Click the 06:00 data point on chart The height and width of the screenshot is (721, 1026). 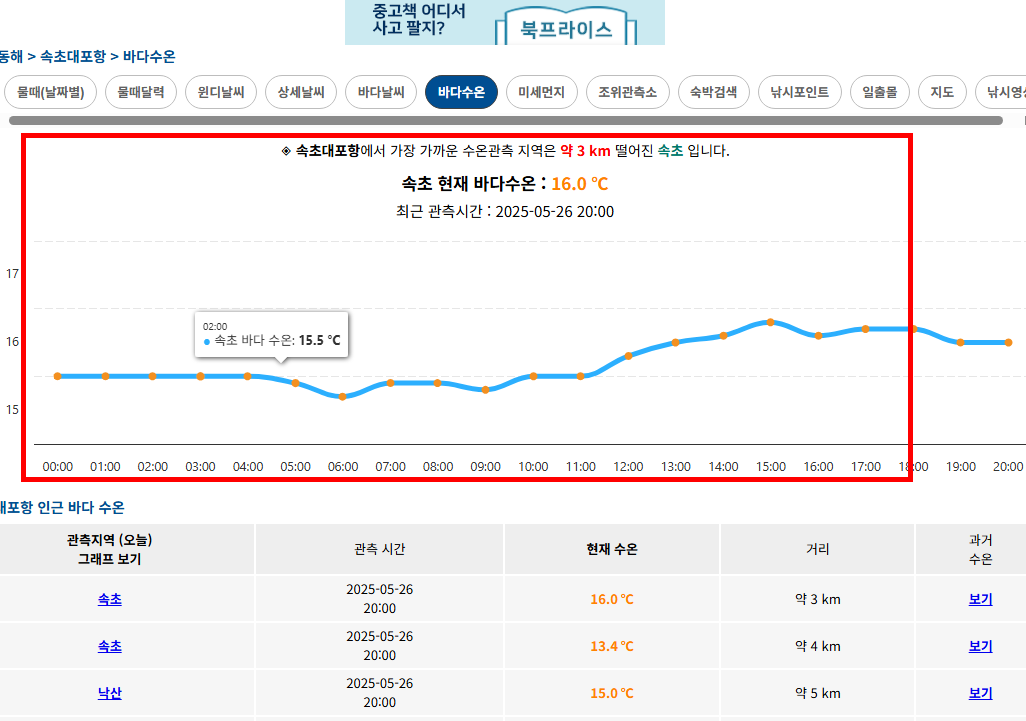pos(342,396)
